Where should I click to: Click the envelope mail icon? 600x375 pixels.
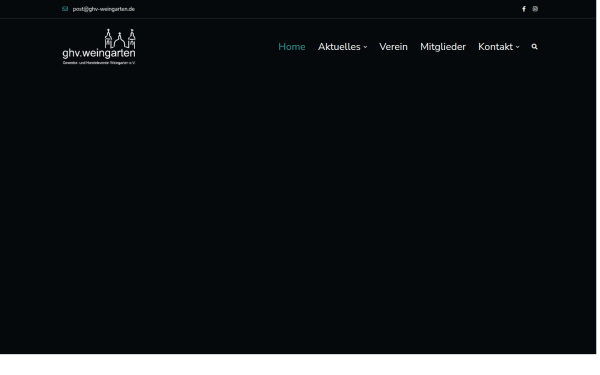65,9
